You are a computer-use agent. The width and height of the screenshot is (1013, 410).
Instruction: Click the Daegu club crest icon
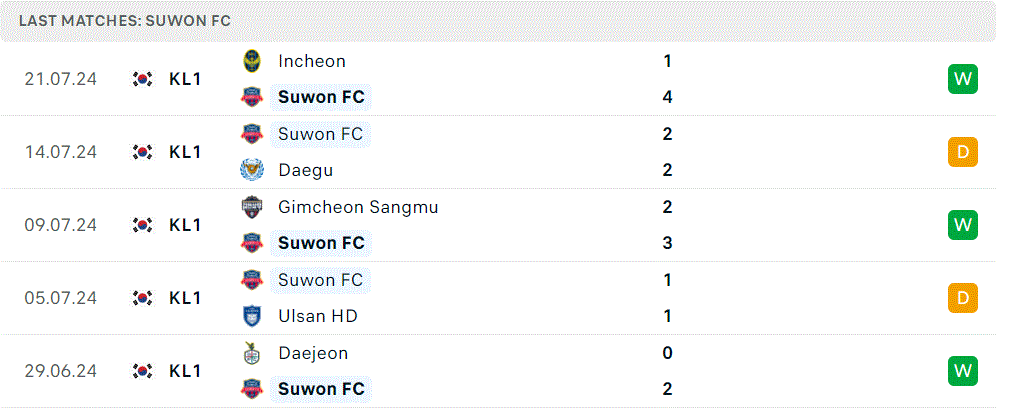click(x=251, y=170)
